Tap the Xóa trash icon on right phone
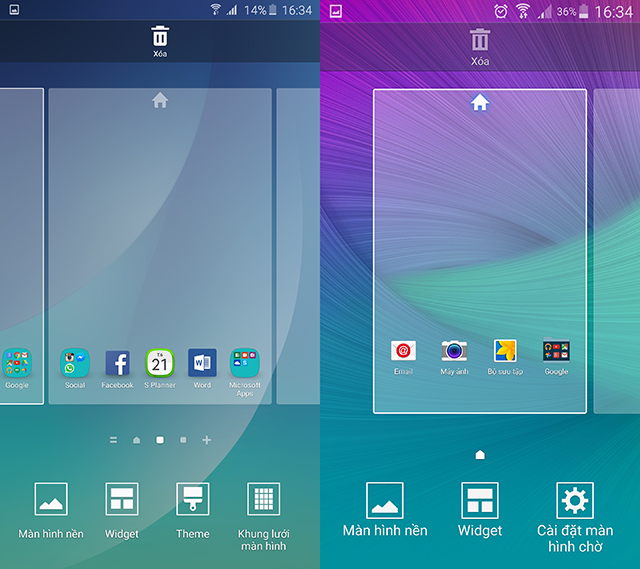This screenshot has width=640, height=569. coord(480,40)
